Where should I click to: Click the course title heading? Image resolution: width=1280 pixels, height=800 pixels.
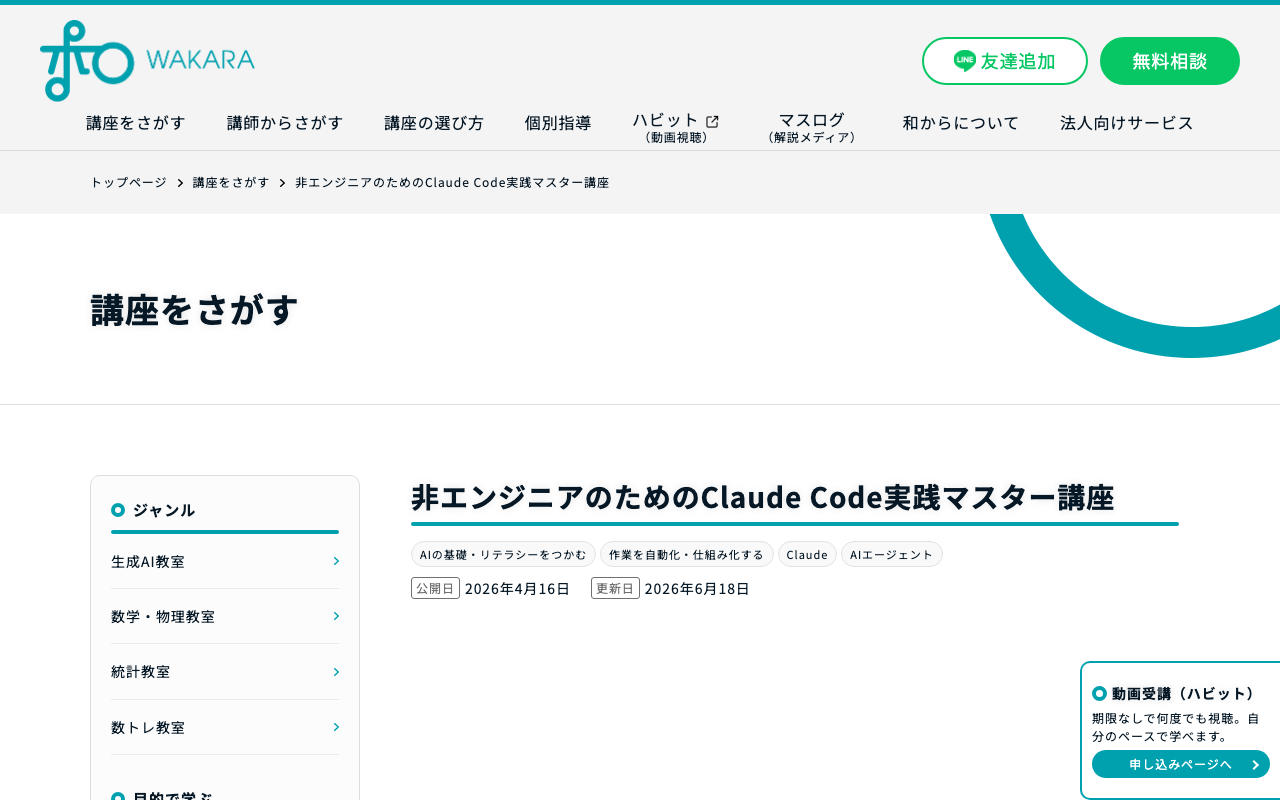tap(762, 497)
